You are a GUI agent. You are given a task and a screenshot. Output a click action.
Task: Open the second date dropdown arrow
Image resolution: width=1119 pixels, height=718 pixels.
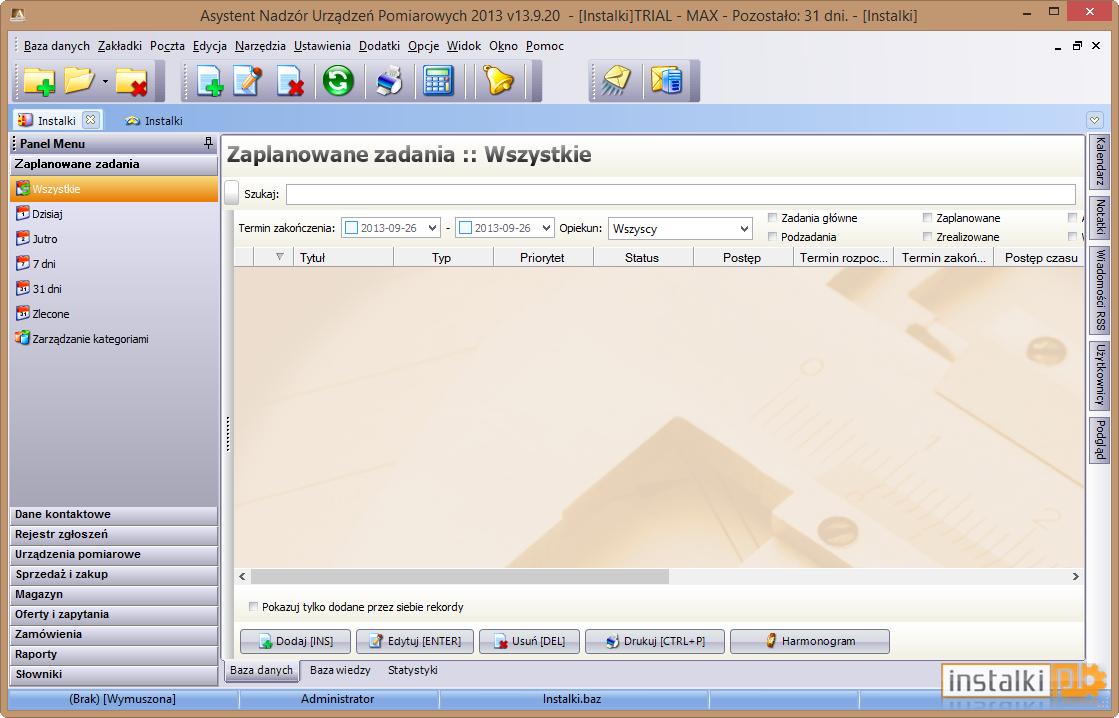coord(547,228)
